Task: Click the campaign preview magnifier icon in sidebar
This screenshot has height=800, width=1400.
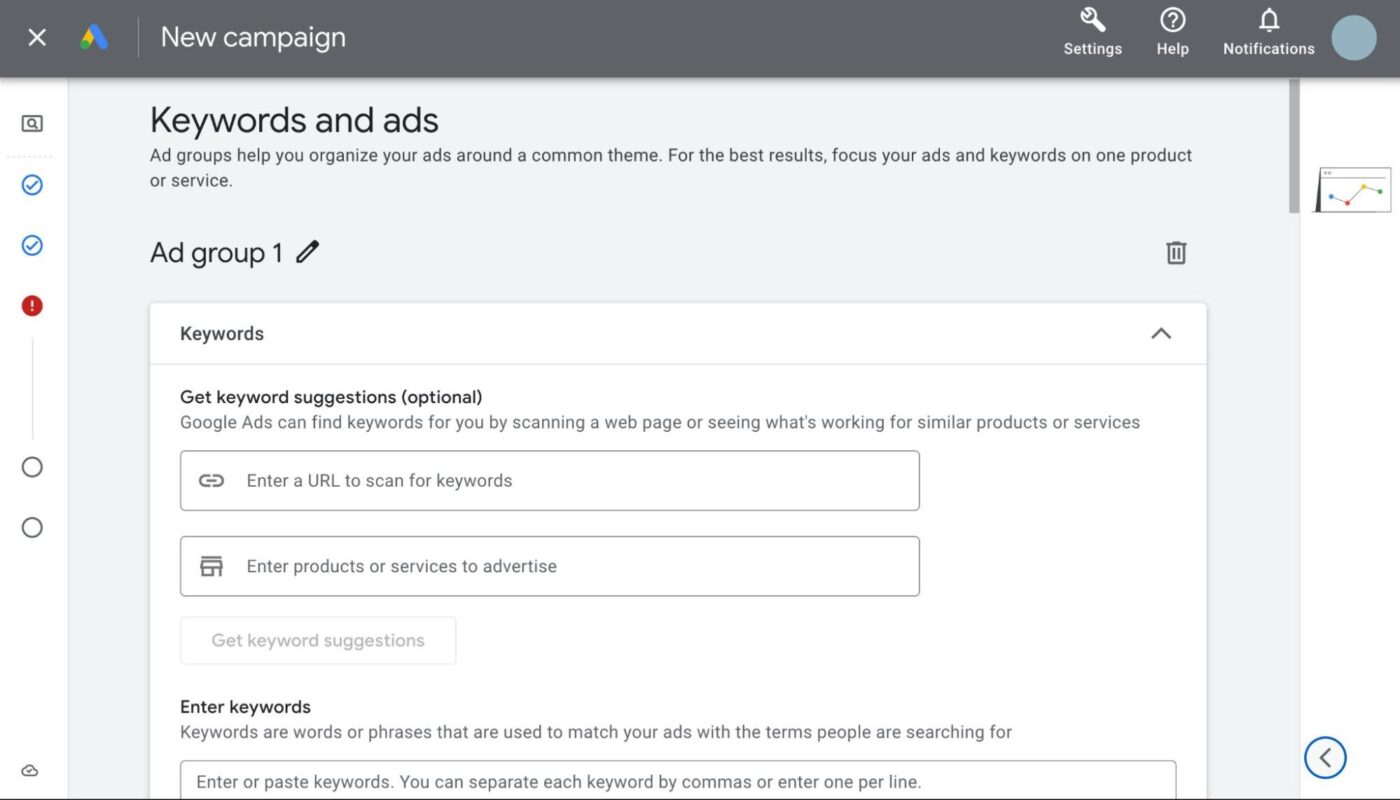Action: (x=30, y=123)
